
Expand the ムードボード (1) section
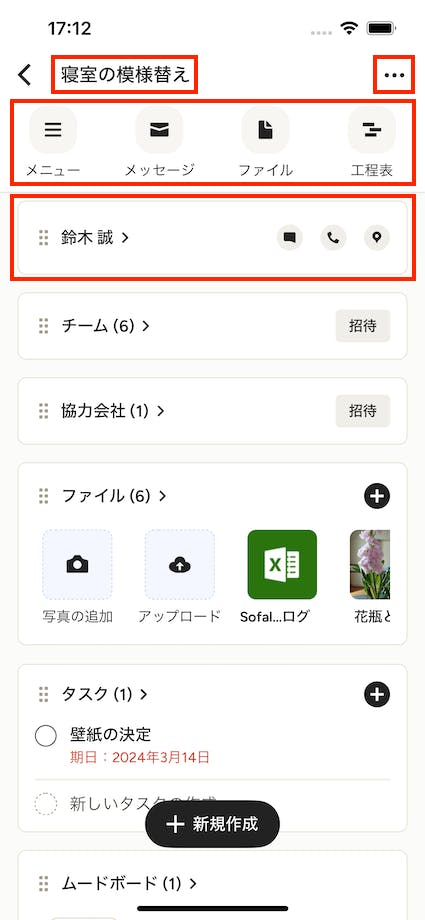tap(129, 883)
